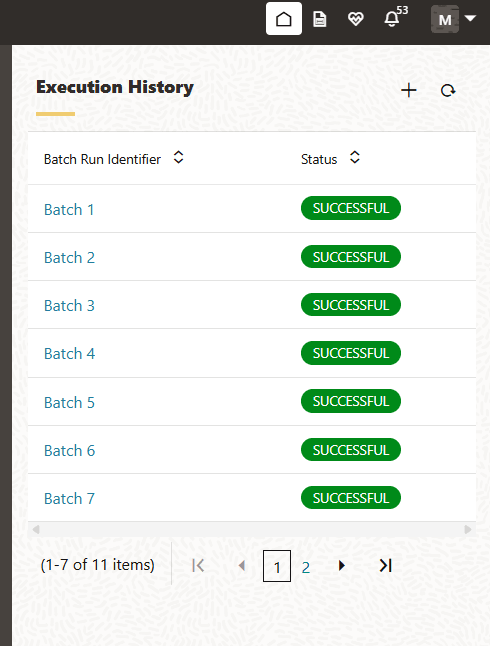This screenshot has height=646, width=490.
Task: Click SUCCESSFUL badge for Batch 6
Action: point(351,450)
